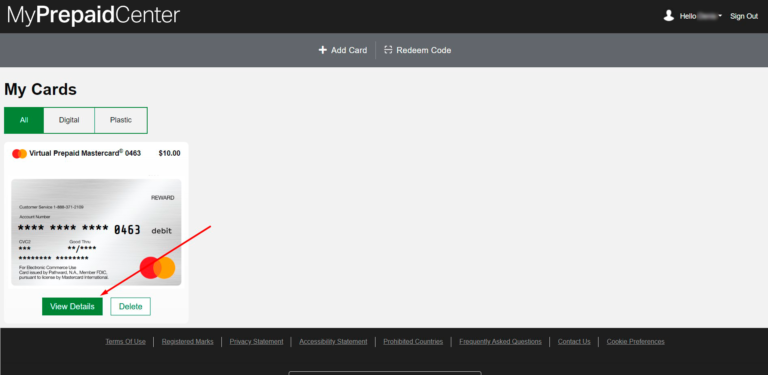Delete the Virtual Prepaid Mastercard 0463
This screenshot has width=768, height=375.
[130, 306]
